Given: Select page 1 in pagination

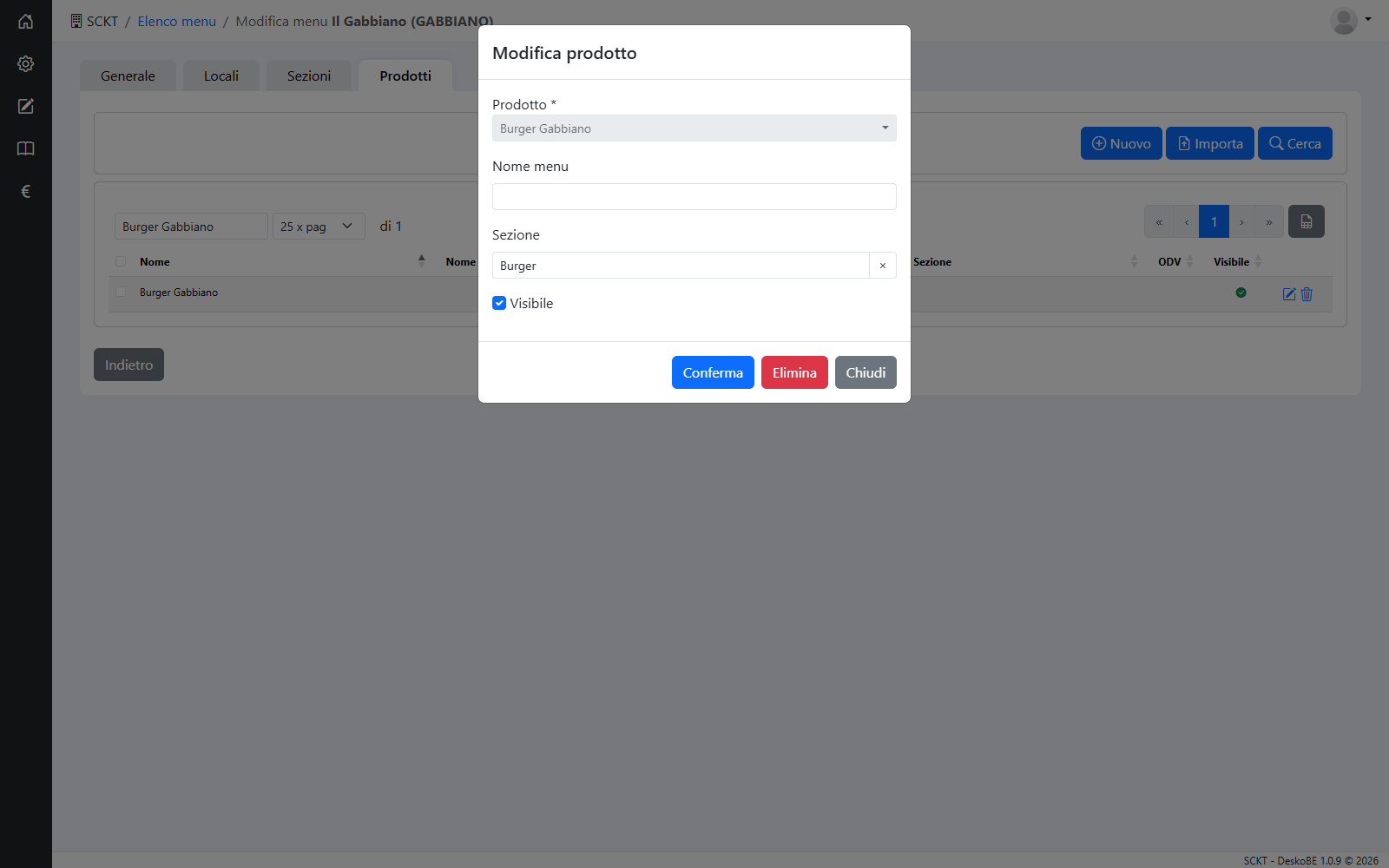Looking at the screenshot, I should click(x=1214, y=222).
